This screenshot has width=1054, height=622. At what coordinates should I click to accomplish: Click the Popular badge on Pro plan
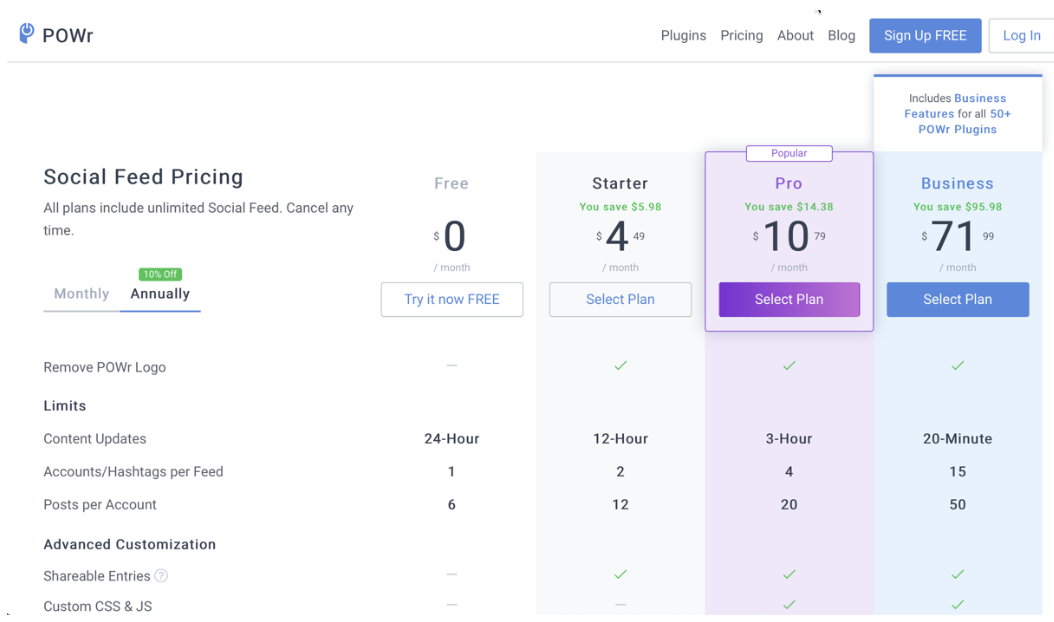click(789, 152)
